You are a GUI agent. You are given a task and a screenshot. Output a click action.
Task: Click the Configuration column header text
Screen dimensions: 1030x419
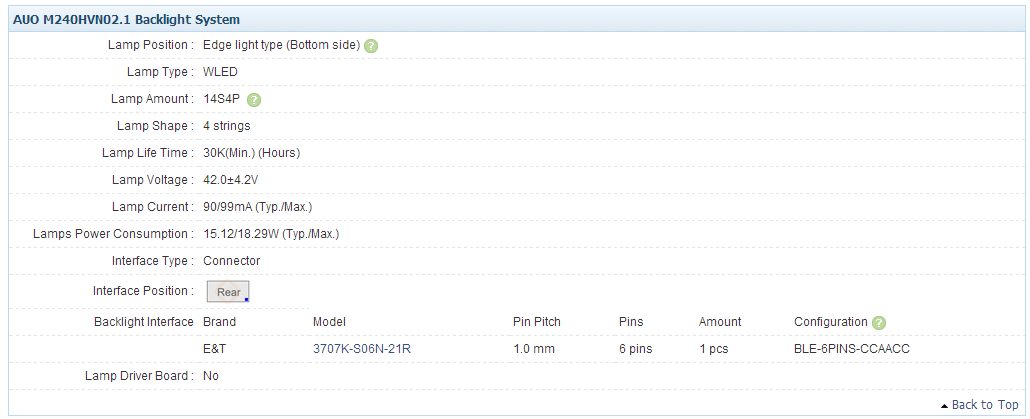point(831,322)
